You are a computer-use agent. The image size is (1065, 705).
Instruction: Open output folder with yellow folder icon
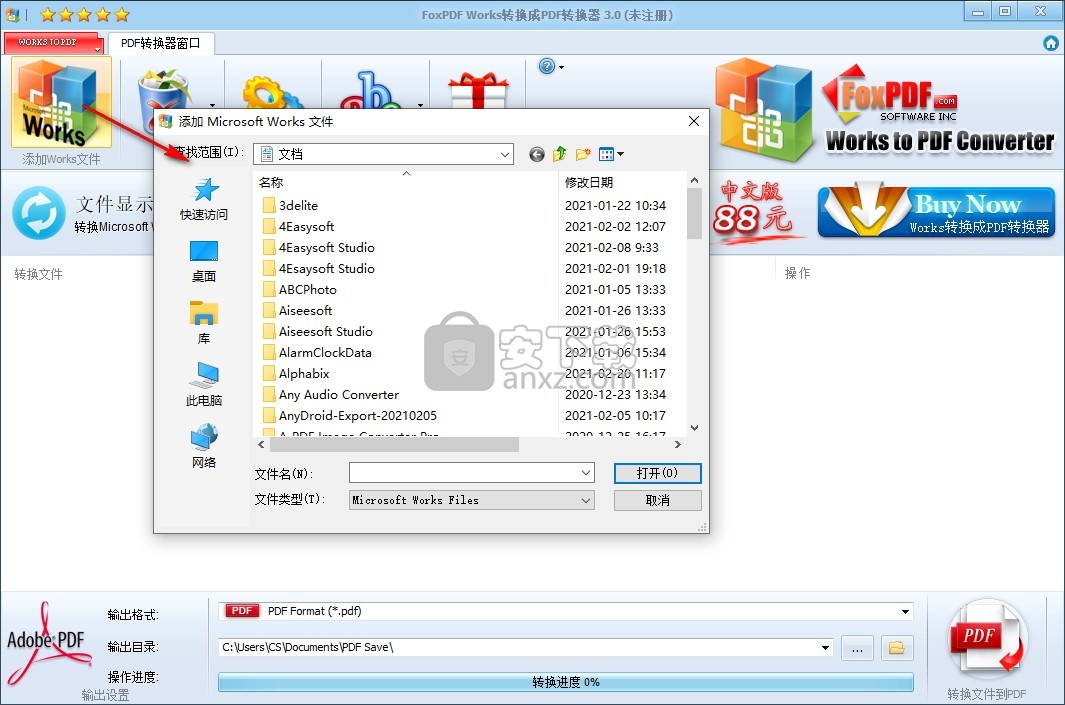click(897, 648)
